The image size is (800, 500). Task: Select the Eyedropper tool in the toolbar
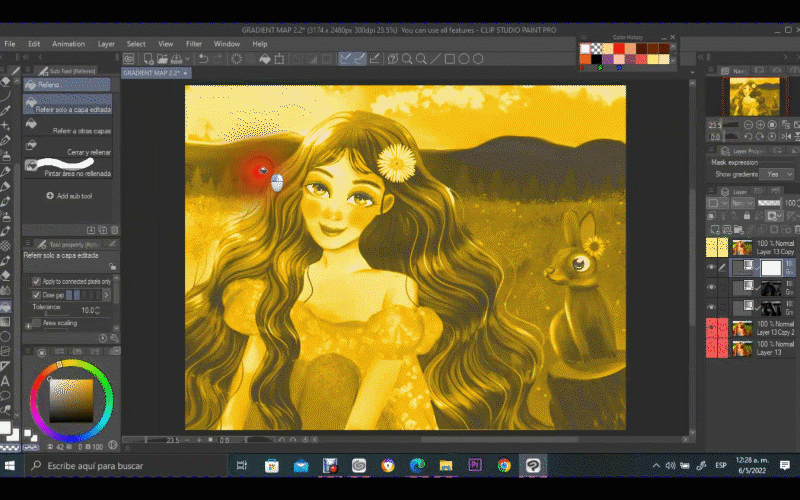(6, 109)
